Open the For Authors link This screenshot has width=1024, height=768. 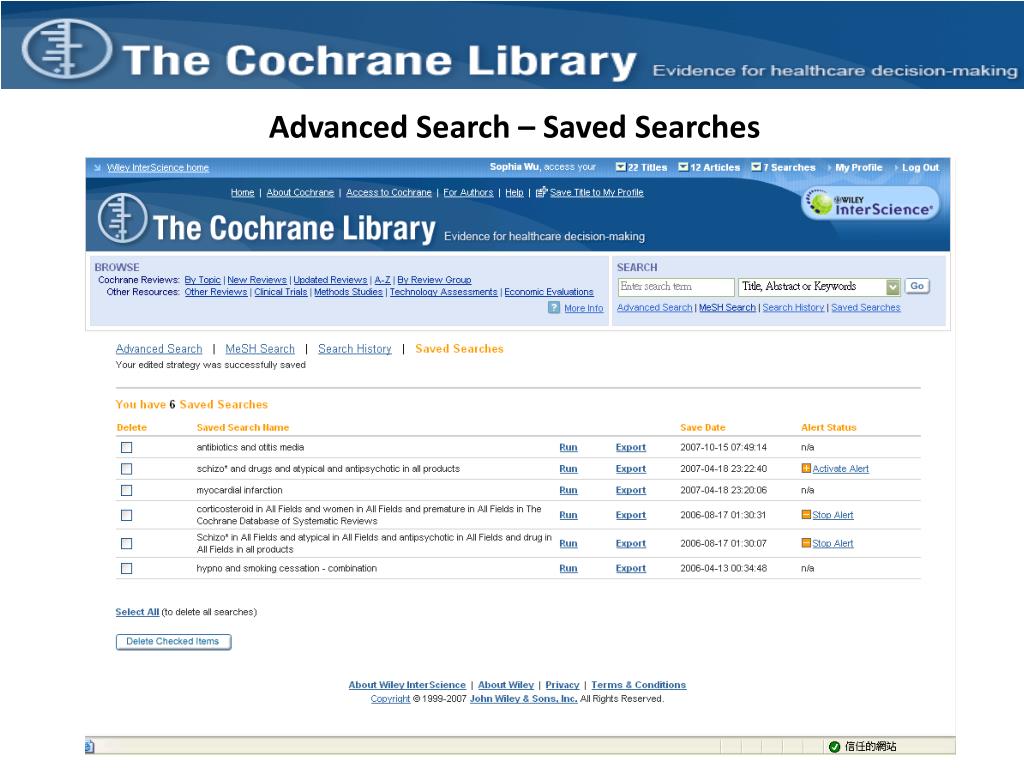tap(468, 192)
